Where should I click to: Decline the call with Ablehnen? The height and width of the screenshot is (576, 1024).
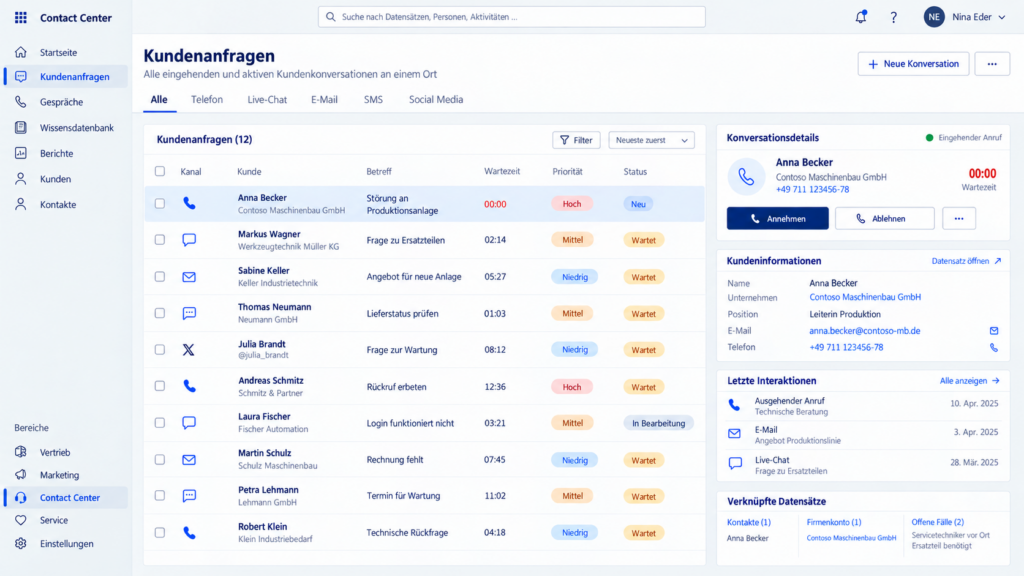[x=884, y=219]
